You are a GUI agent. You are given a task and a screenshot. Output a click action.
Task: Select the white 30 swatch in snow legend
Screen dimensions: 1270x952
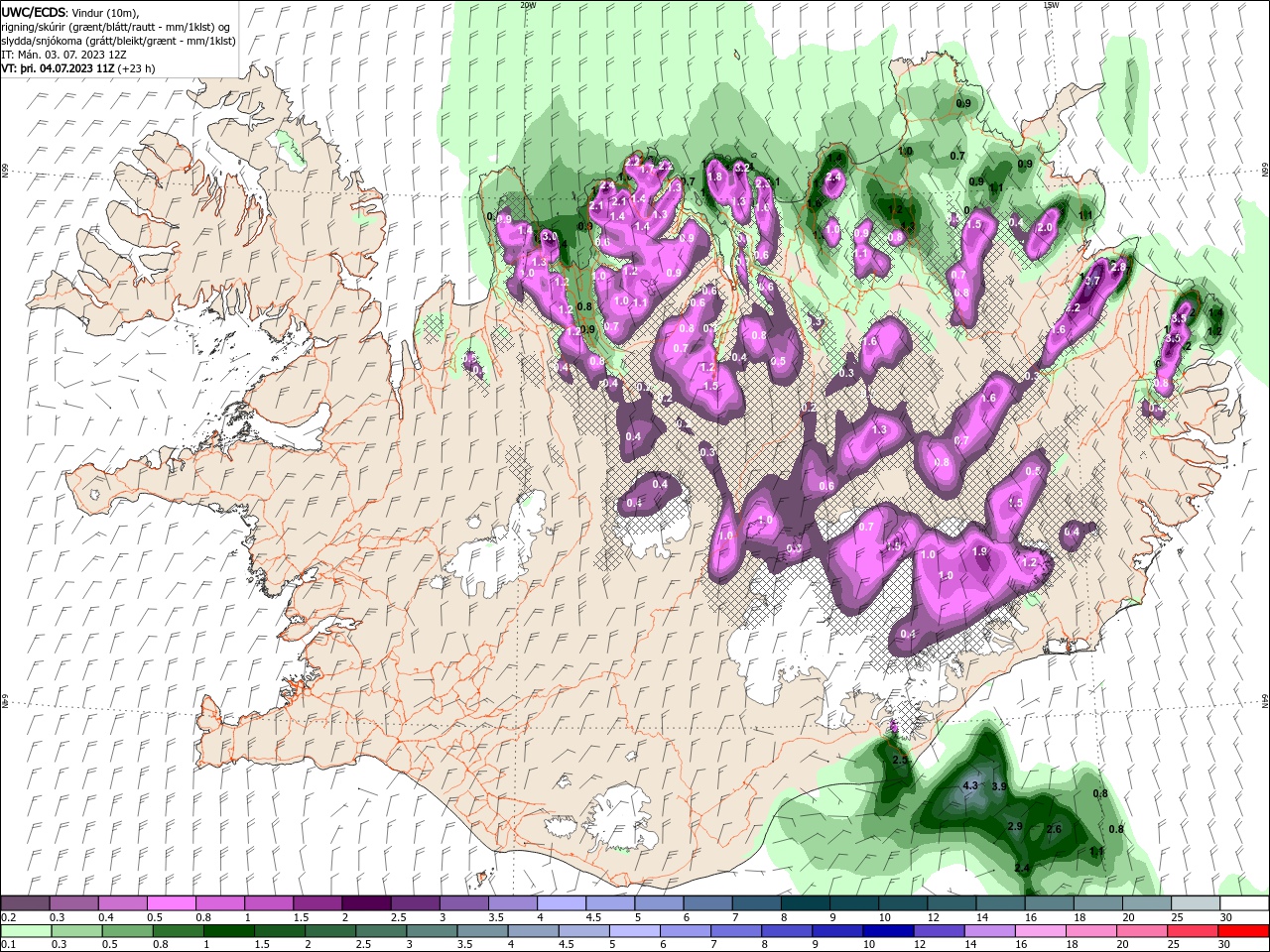[1244, 903]
